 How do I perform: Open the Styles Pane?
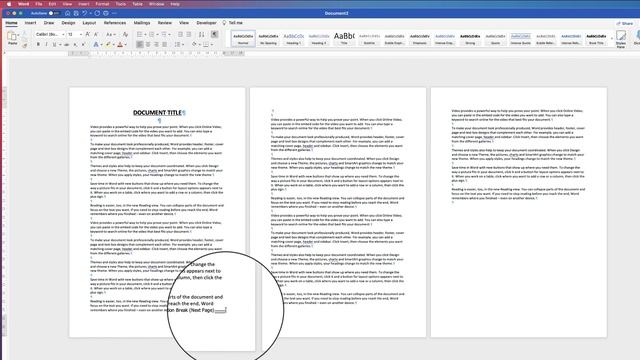(621, 39)
